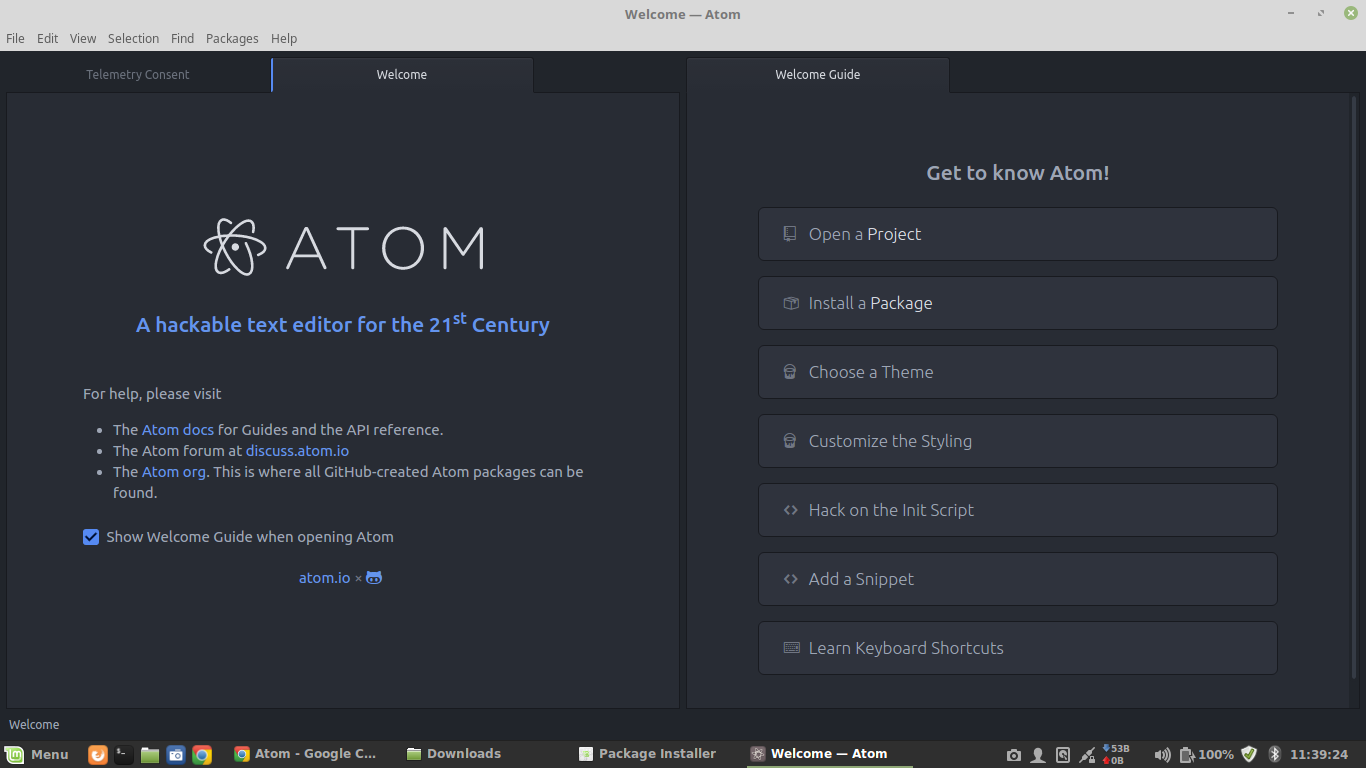
Task: Open the screenshot tool launcher in the panel
Action: click(176, 755)
